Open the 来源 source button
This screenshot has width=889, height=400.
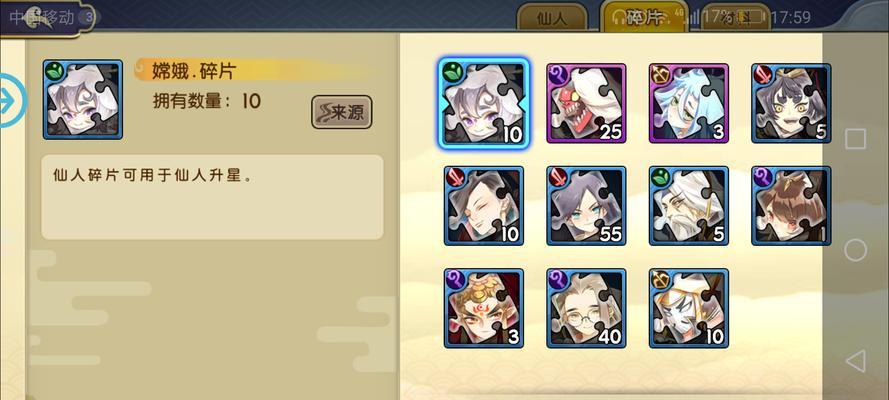coord(342,112)
